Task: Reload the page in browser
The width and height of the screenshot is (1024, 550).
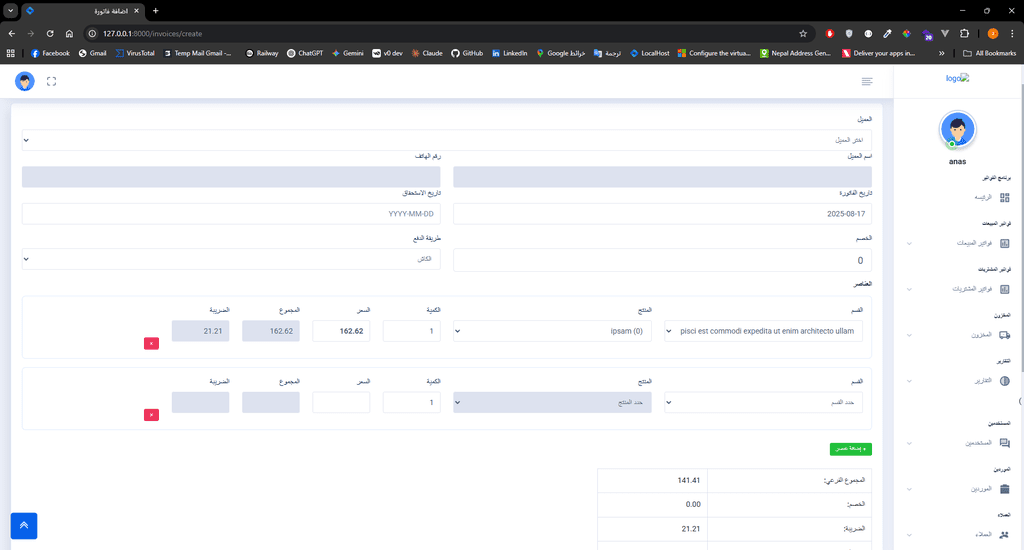Action: point(50,33)
